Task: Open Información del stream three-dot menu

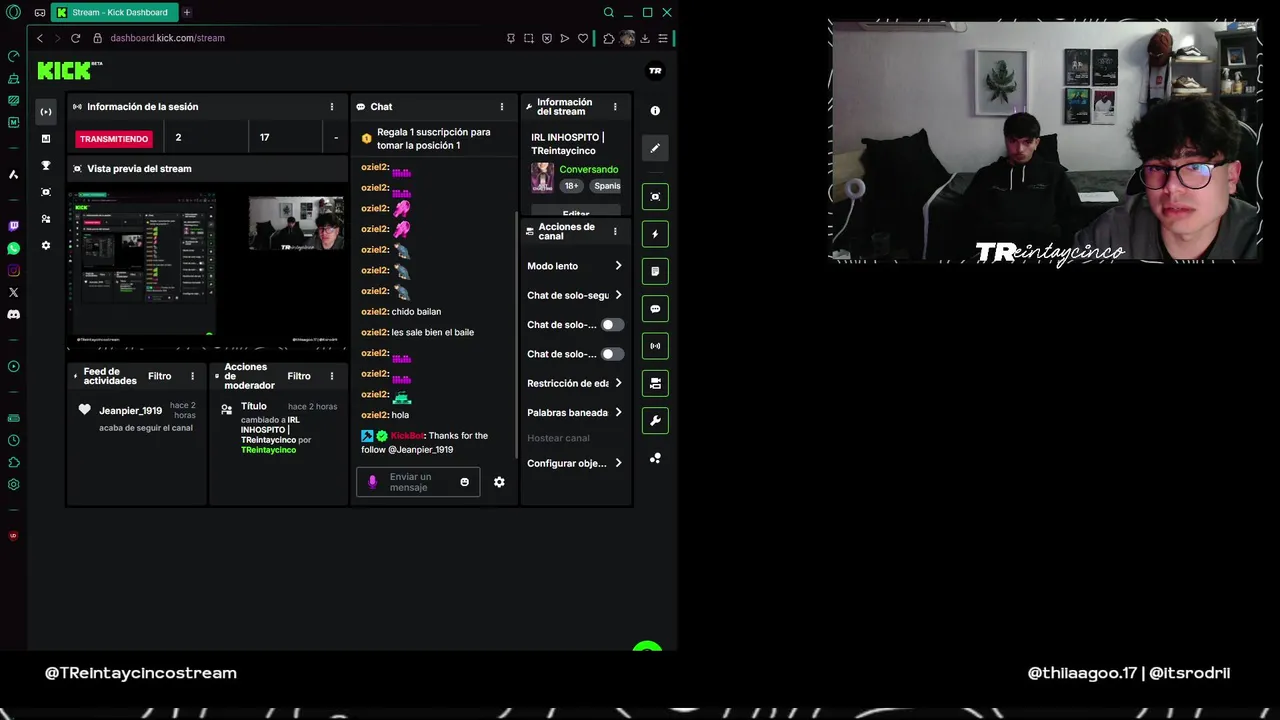Action: click(x=615, y=107)
